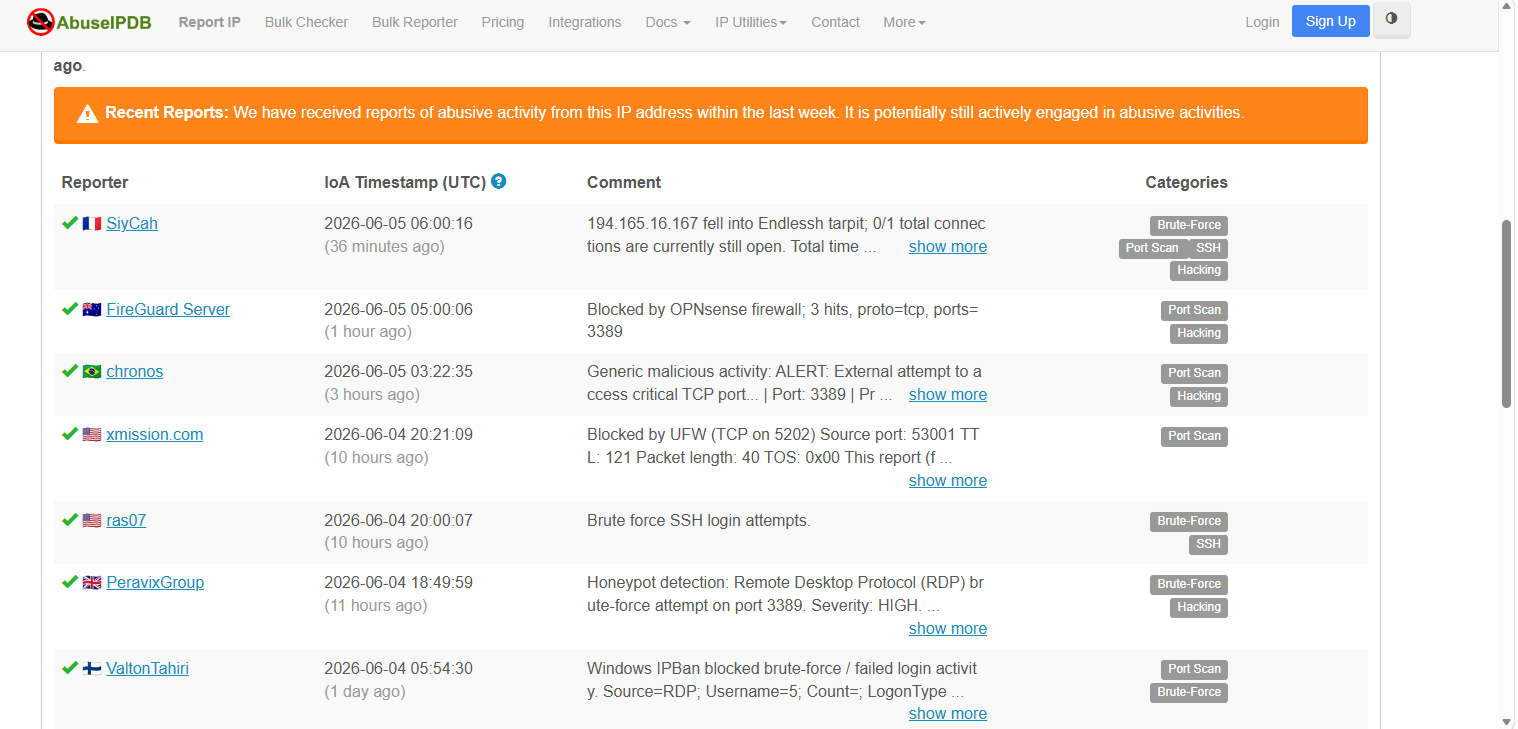Click the green checkmark beside chronos
Viewport: 1518px width, 729px height.
[x=70, y=371]
